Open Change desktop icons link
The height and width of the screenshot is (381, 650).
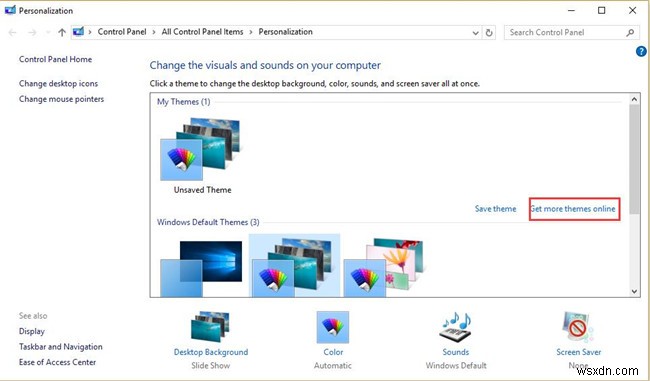pyautogui.click(x=58, y=83)
